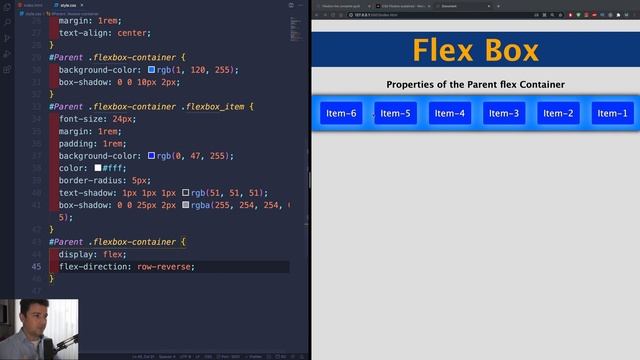Open color picker for the rgb(0, 47, 255) swatch
This screenshot has height=360, width=640.
(151, 156)
